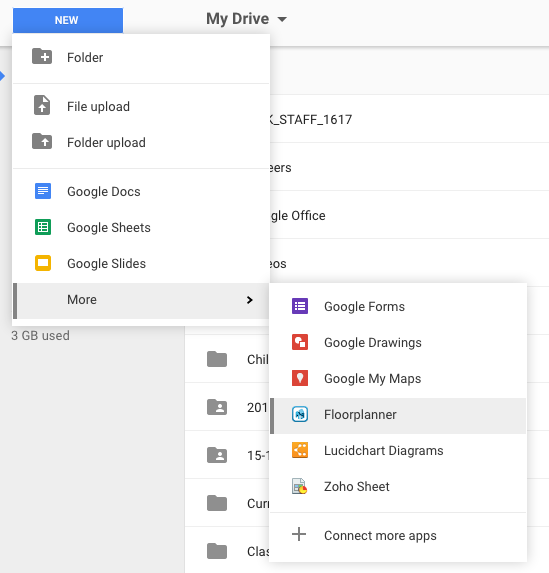Click the folder icon beside Chil
The image size is (549, 573).
pyautogui.click(x=217, y=359)
